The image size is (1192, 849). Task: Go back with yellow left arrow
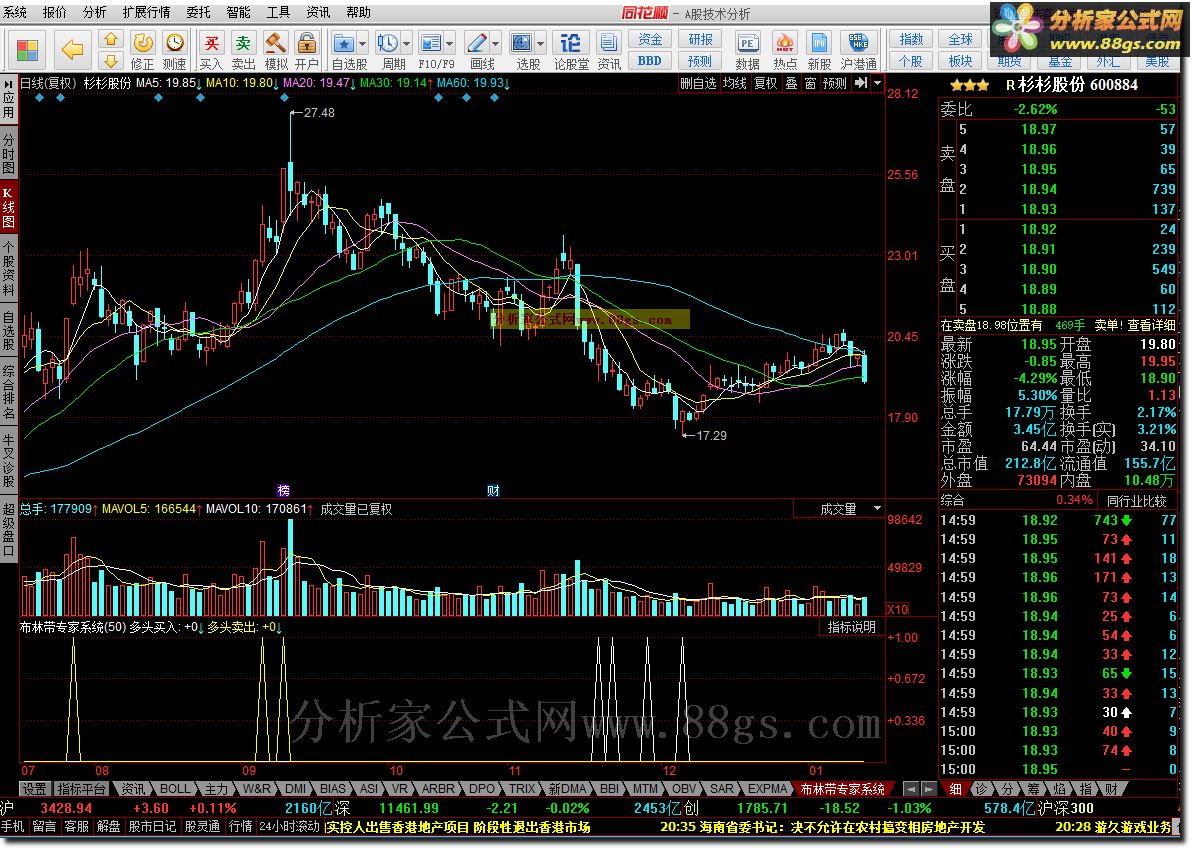point(72,51)
